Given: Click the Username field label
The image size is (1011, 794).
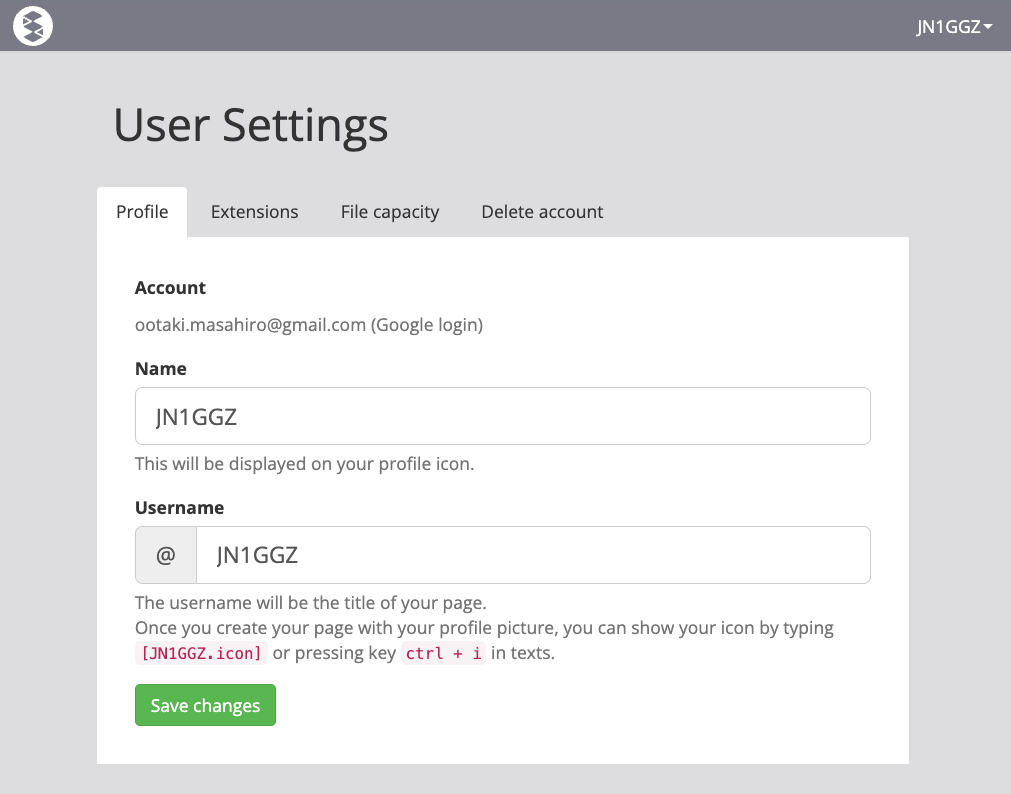Looking at the screenshot, I should [179, 508].
